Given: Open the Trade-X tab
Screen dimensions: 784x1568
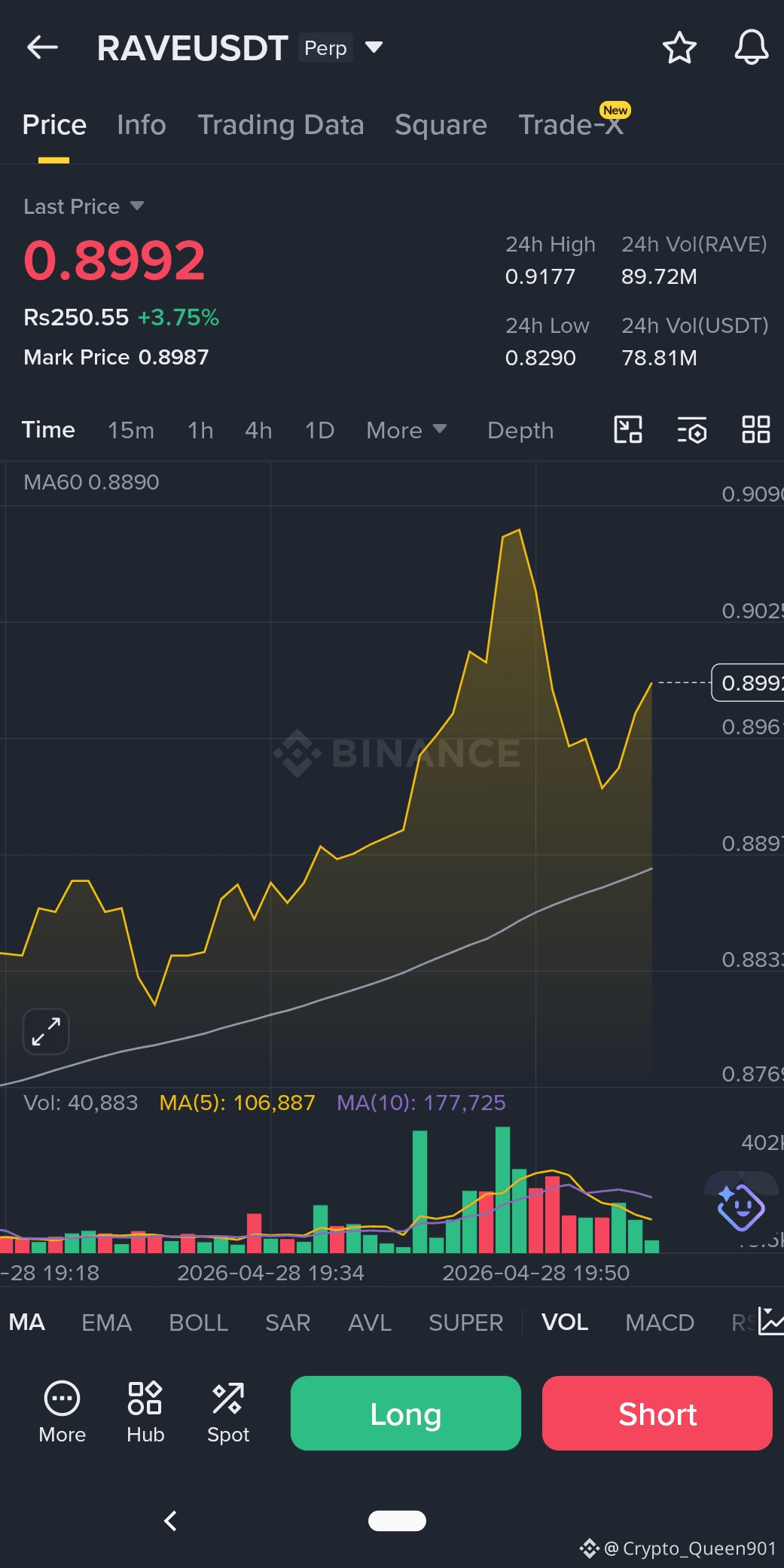Looking at the screenshot, I should point(572,125).
